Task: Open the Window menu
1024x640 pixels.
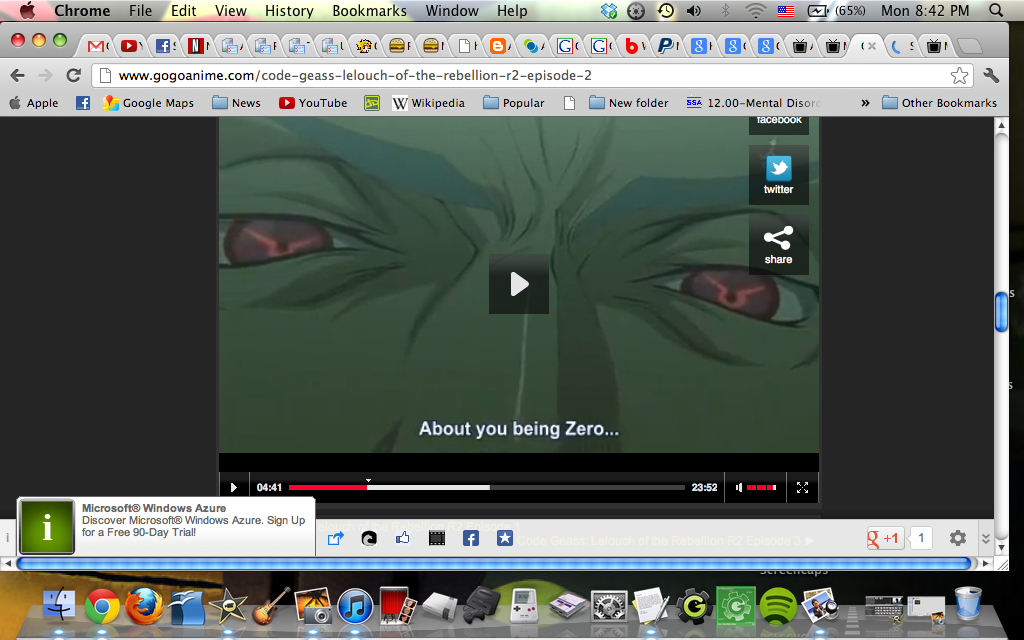Action: [x=452, y=10]
